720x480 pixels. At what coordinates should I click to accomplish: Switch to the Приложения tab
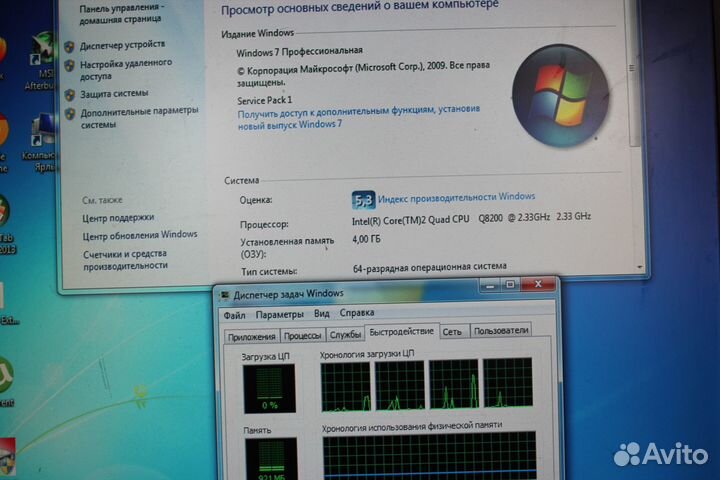point(252,336)
